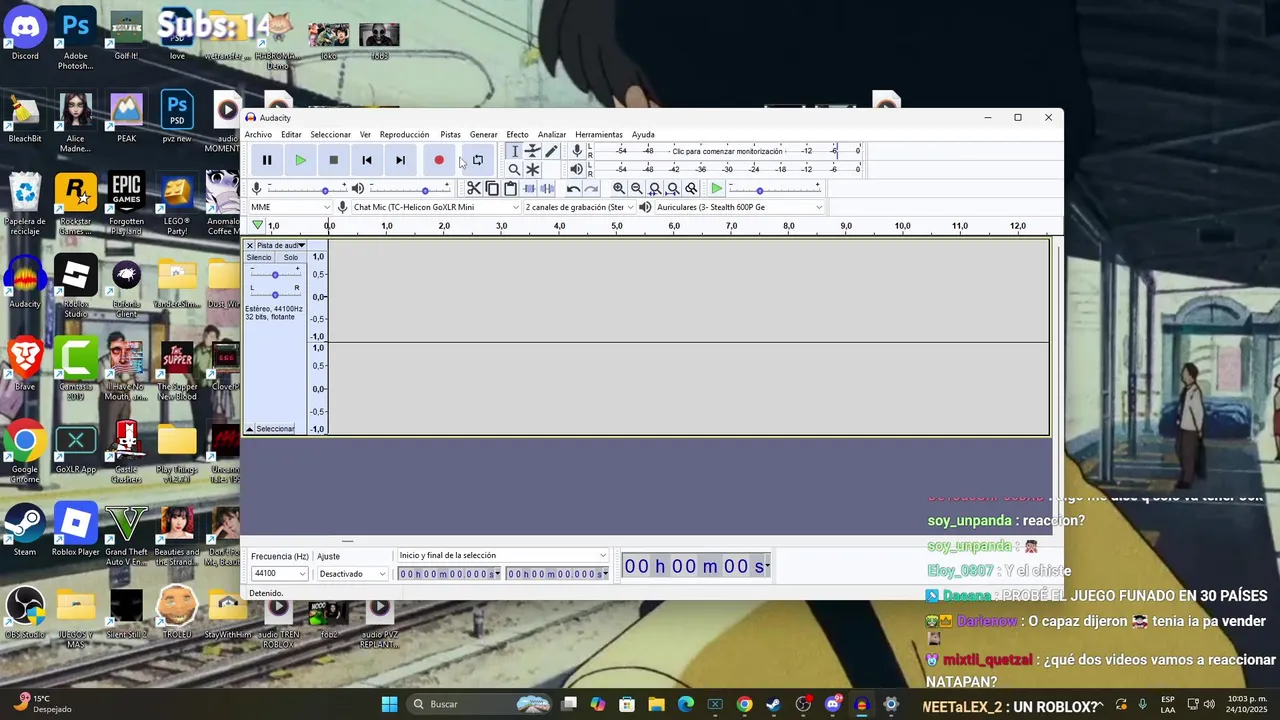Open the Auriculares playback device dropdown
This screenshot has width=1280, height=720.
[739, 207]
